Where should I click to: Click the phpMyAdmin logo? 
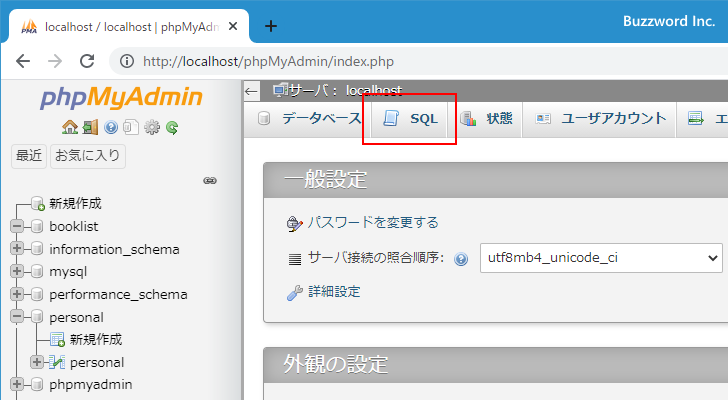coord(121,97)
